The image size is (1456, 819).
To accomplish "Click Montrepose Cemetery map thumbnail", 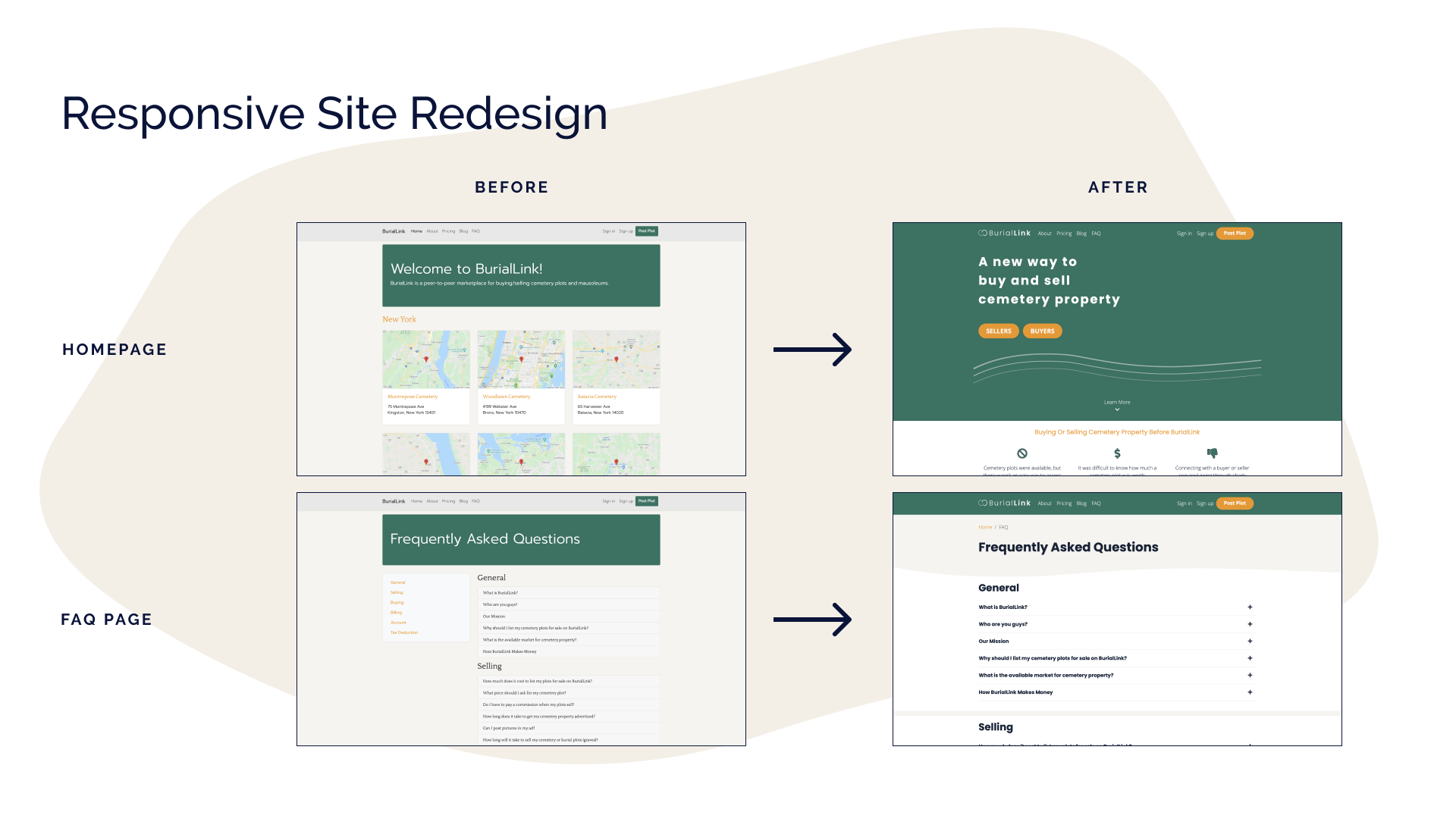I will coord(425,359).
